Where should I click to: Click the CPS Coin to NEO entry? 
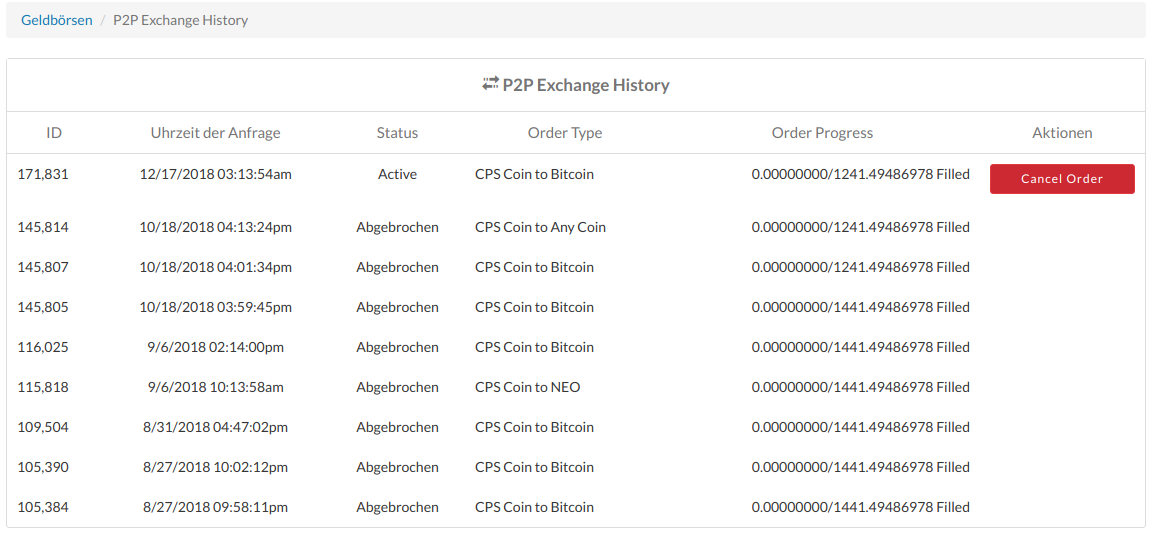[x=527, y=387]
